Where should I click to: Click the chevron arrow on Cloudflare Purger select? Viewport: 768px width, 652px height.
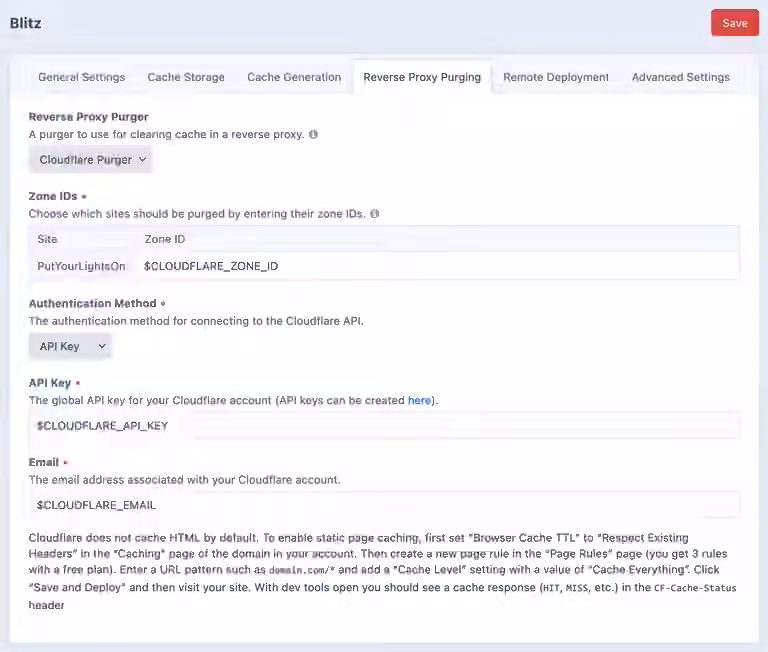coord(143,160)
